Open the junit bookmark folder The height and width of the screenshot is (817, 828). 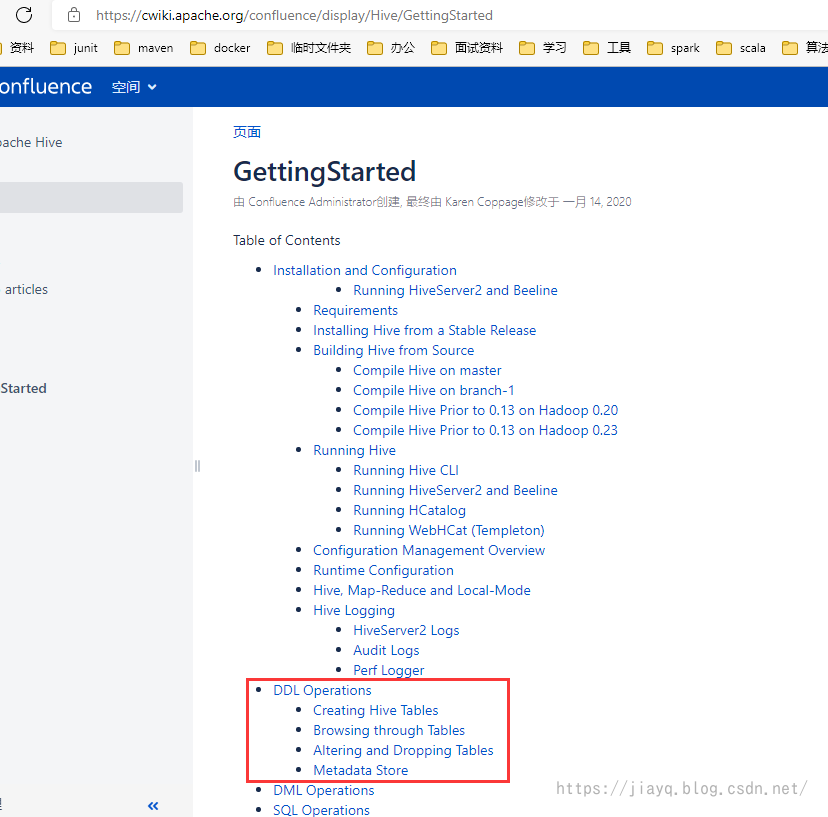(74, 48)
